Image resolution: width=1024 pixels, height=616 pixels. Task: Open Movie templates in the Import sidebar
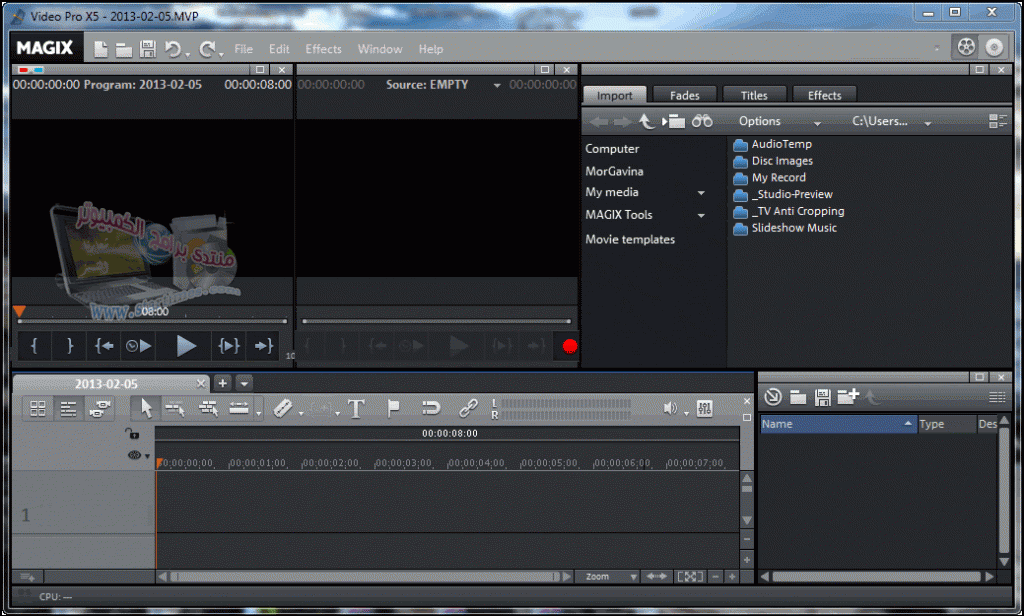(630, 239)
